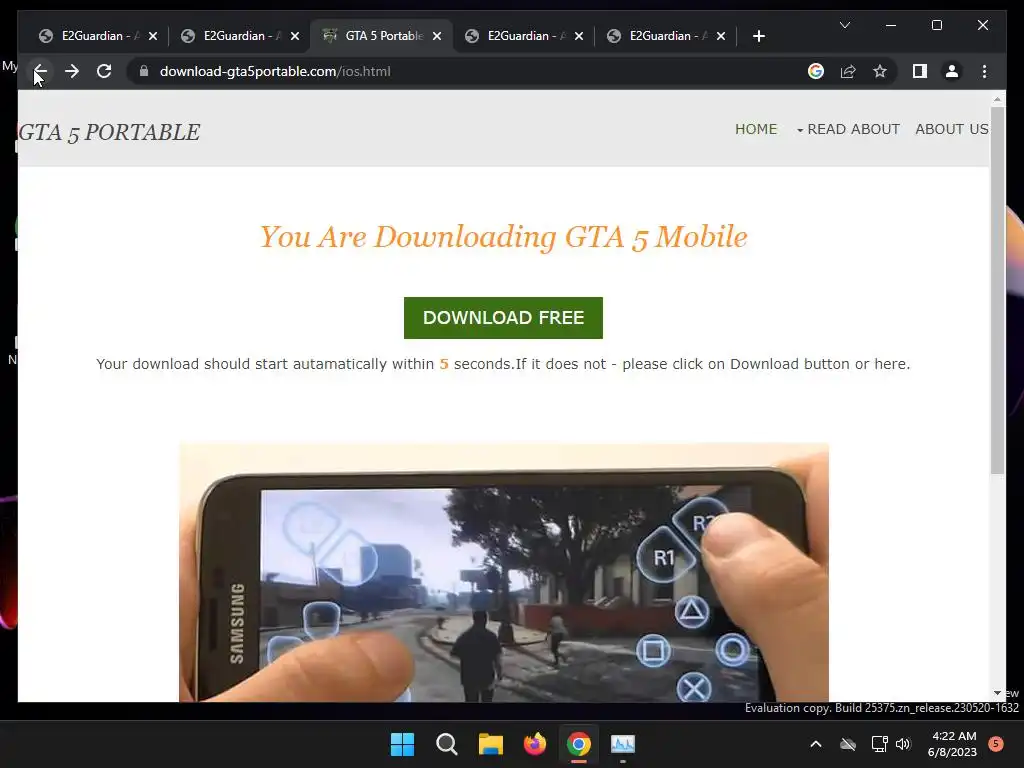The image size is (1024, 768).
Task: Open the Chrome profile menu
Action: [x=952, y=71]
